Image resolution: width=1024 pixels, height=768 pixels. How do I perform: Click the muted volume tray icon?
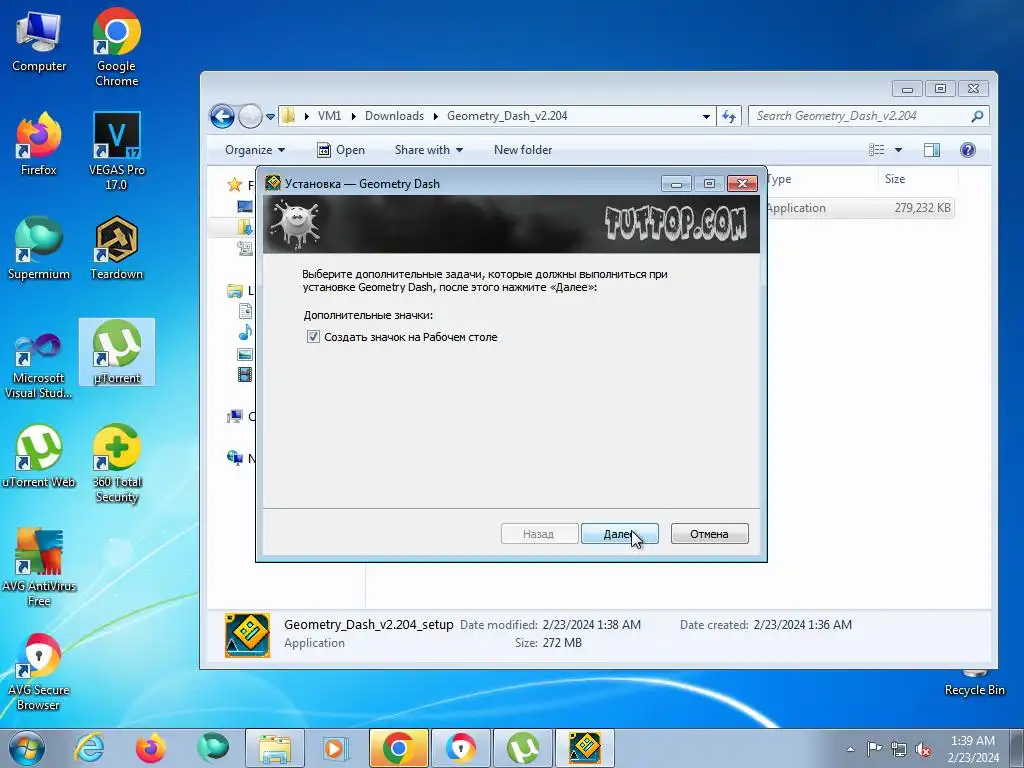tap(923, 749)
